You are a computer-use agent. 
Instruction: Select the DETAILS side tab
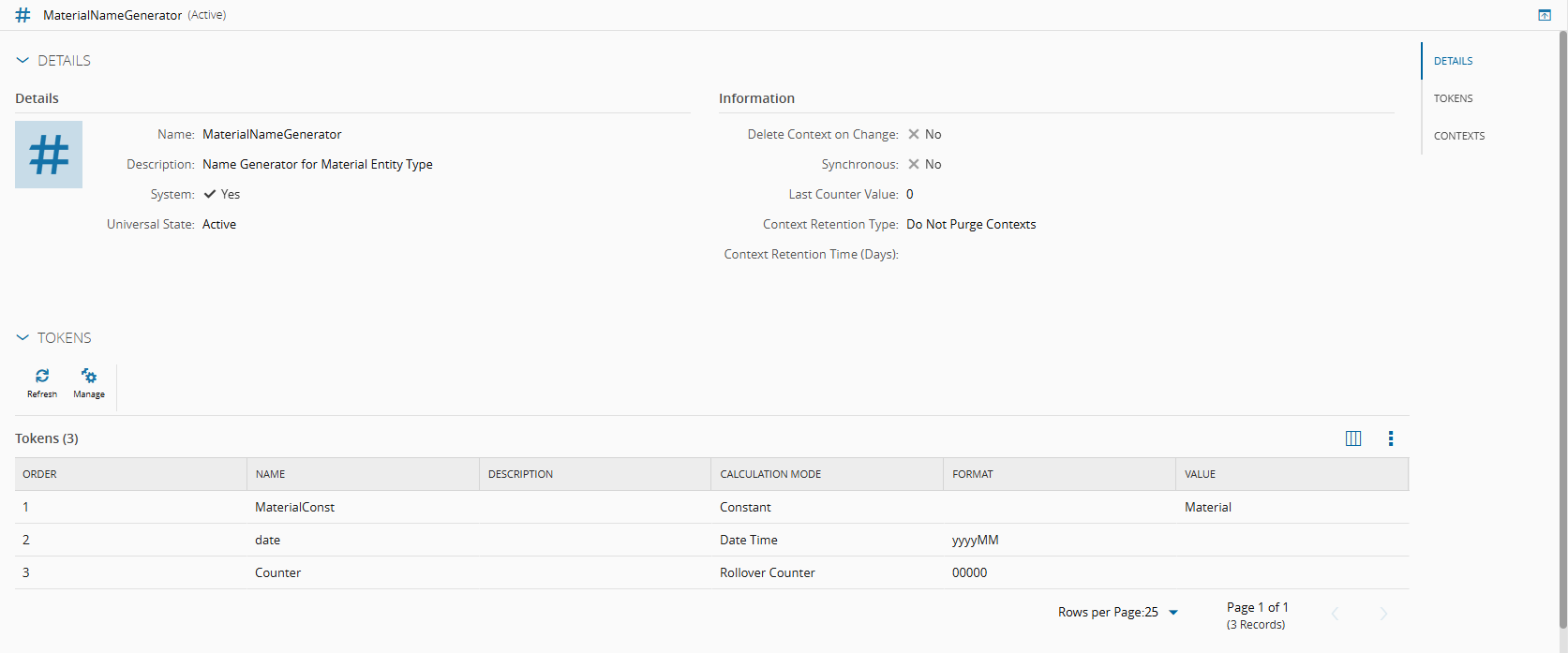click(1453, 61)
